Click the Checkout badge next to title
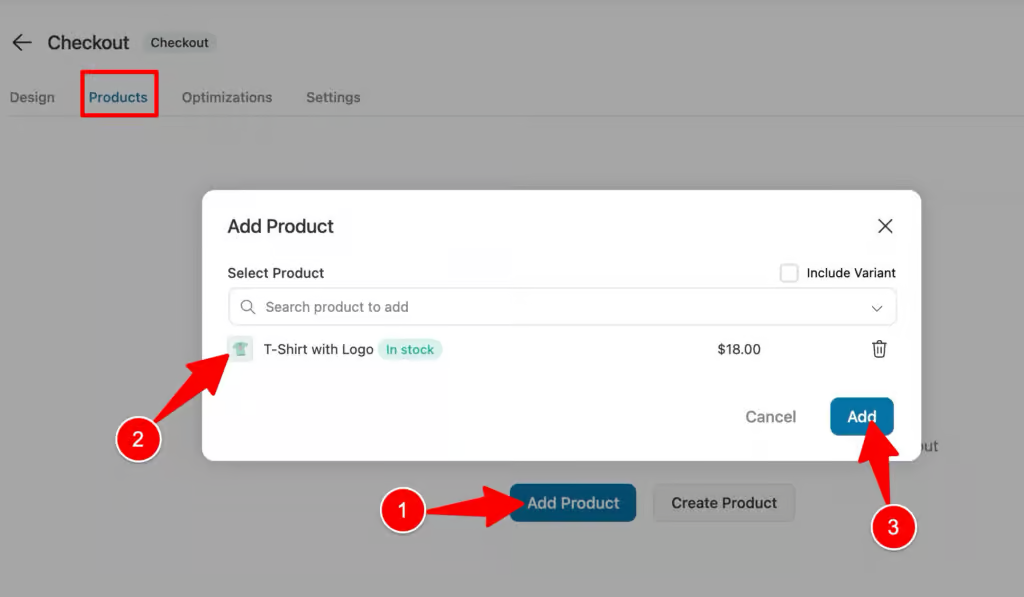Screen dimensions: 1024x597 point(180,42)
